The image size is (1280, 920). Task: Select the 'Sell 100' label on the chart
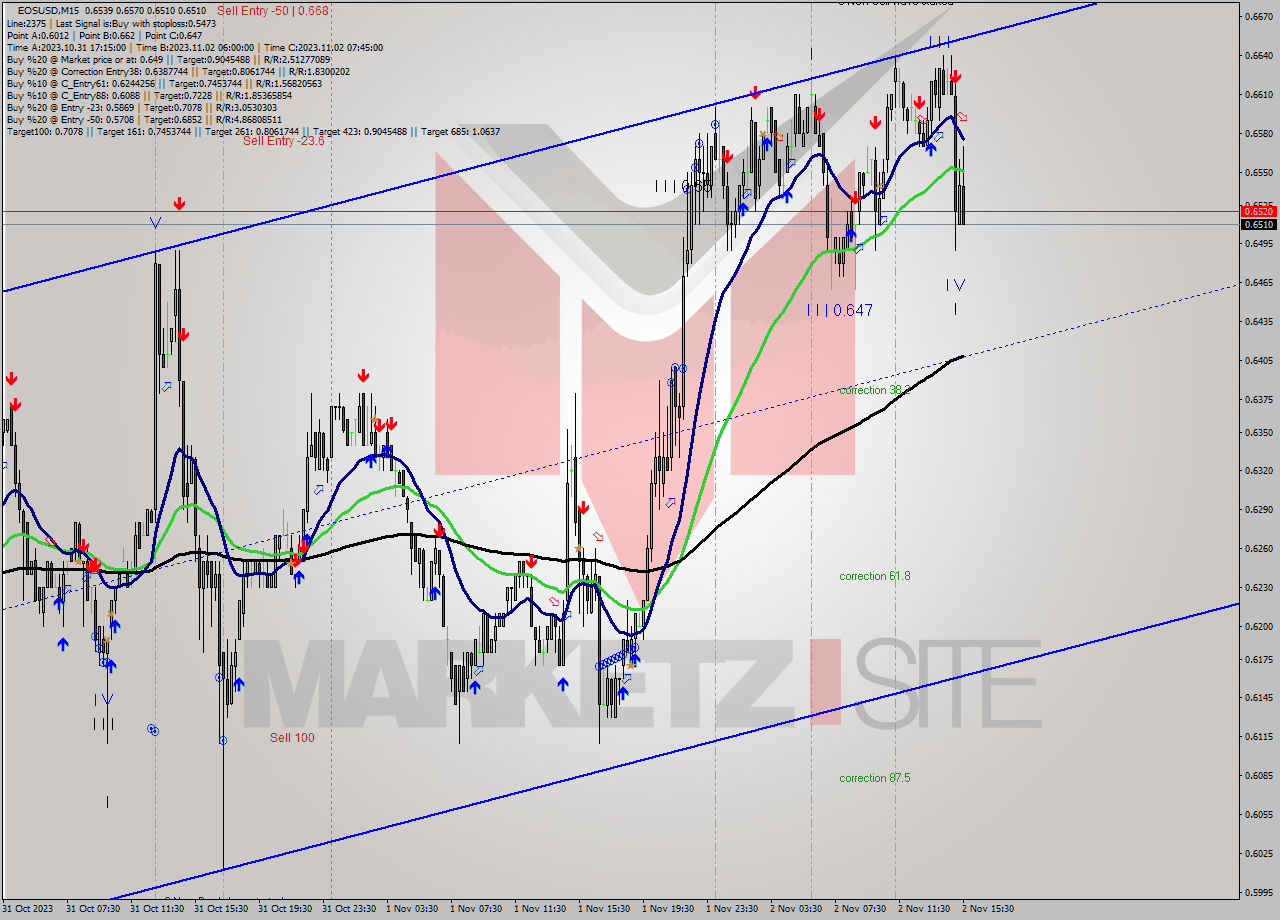pyautogui.click(x=292, y=738)
